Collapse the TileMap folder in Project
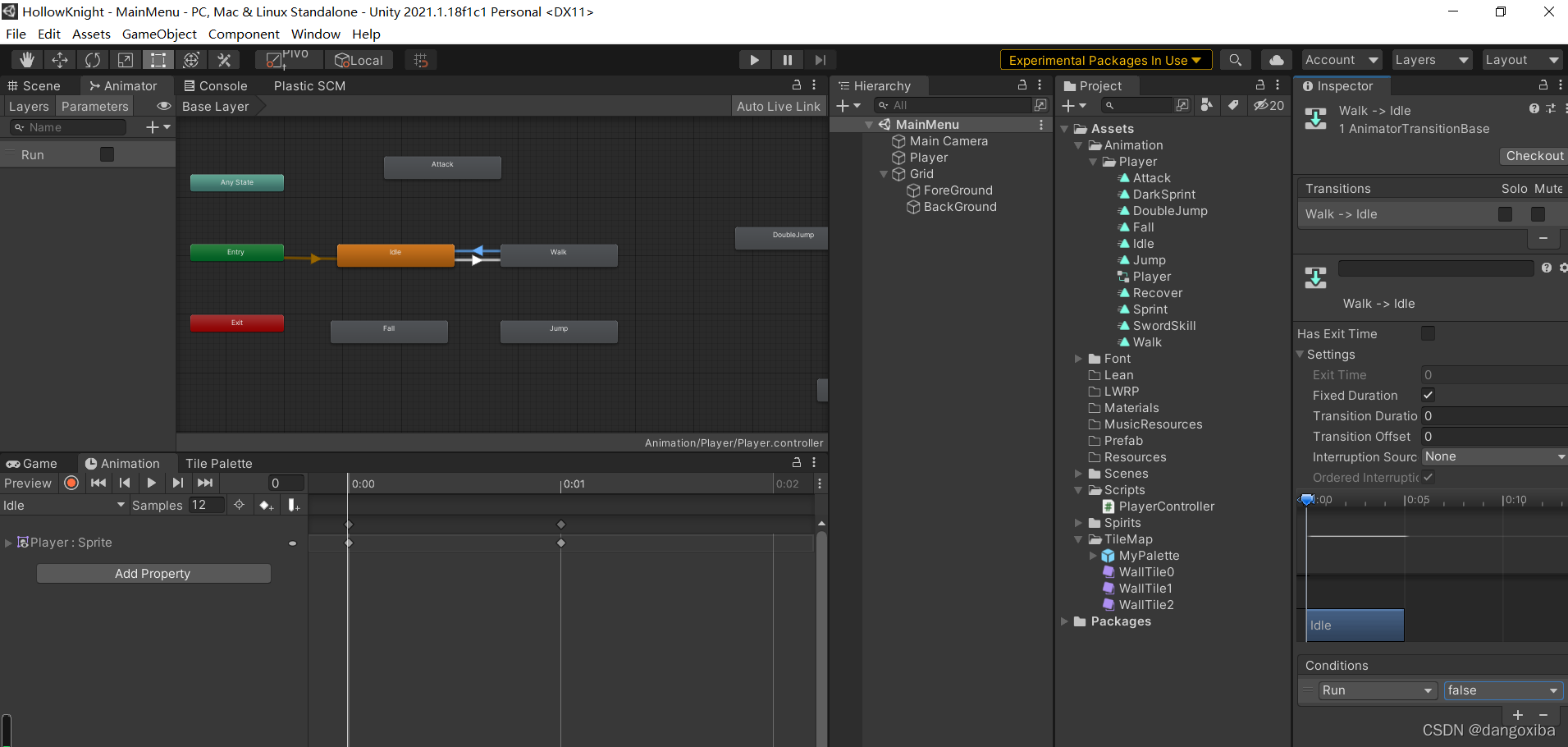 point(1077,539)
